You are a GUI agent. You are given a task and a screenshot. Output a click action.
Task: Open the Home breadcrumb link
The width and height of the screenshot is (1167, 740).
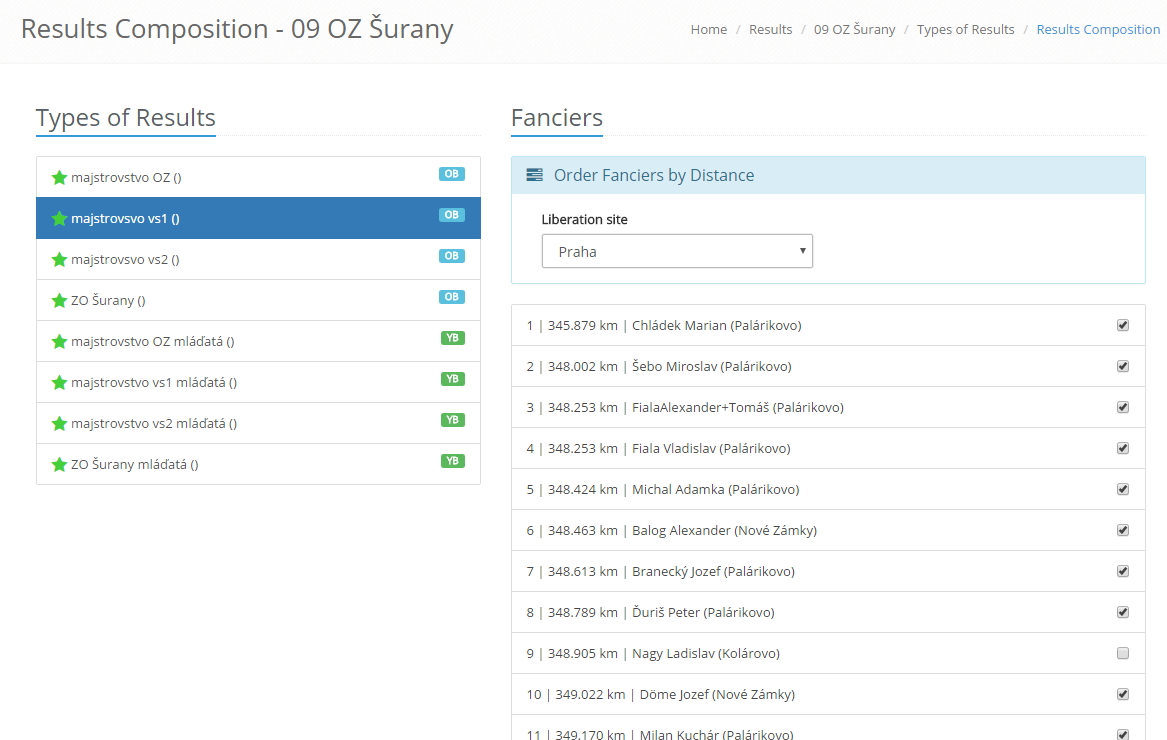pyautogui.click(x=708, y=30)
